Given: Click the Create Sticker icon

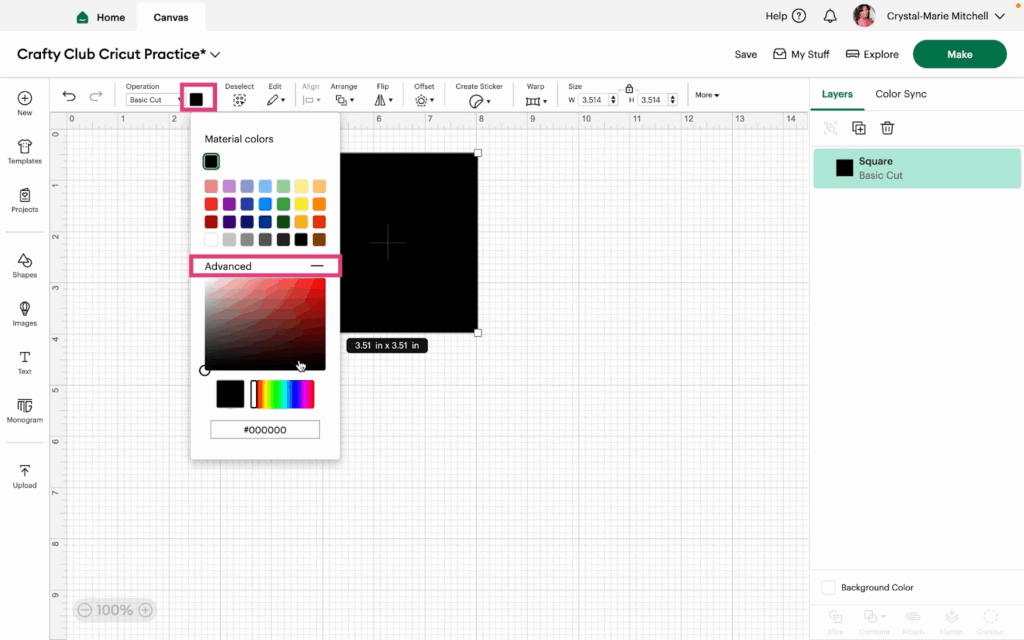Looking at the screenshot, I should click(x=479, y=101).
